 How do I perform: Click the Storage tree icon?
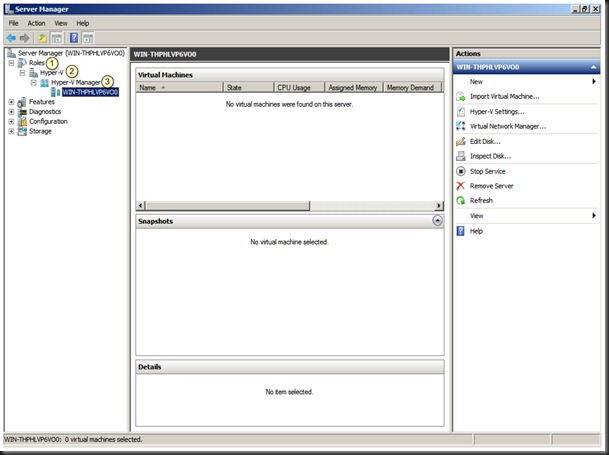point(22,131)
